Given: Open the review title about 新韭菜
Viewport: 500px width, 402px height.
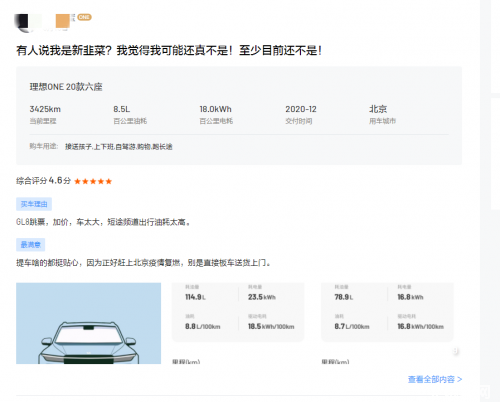Looking at the screenshot, I should 169,50.
